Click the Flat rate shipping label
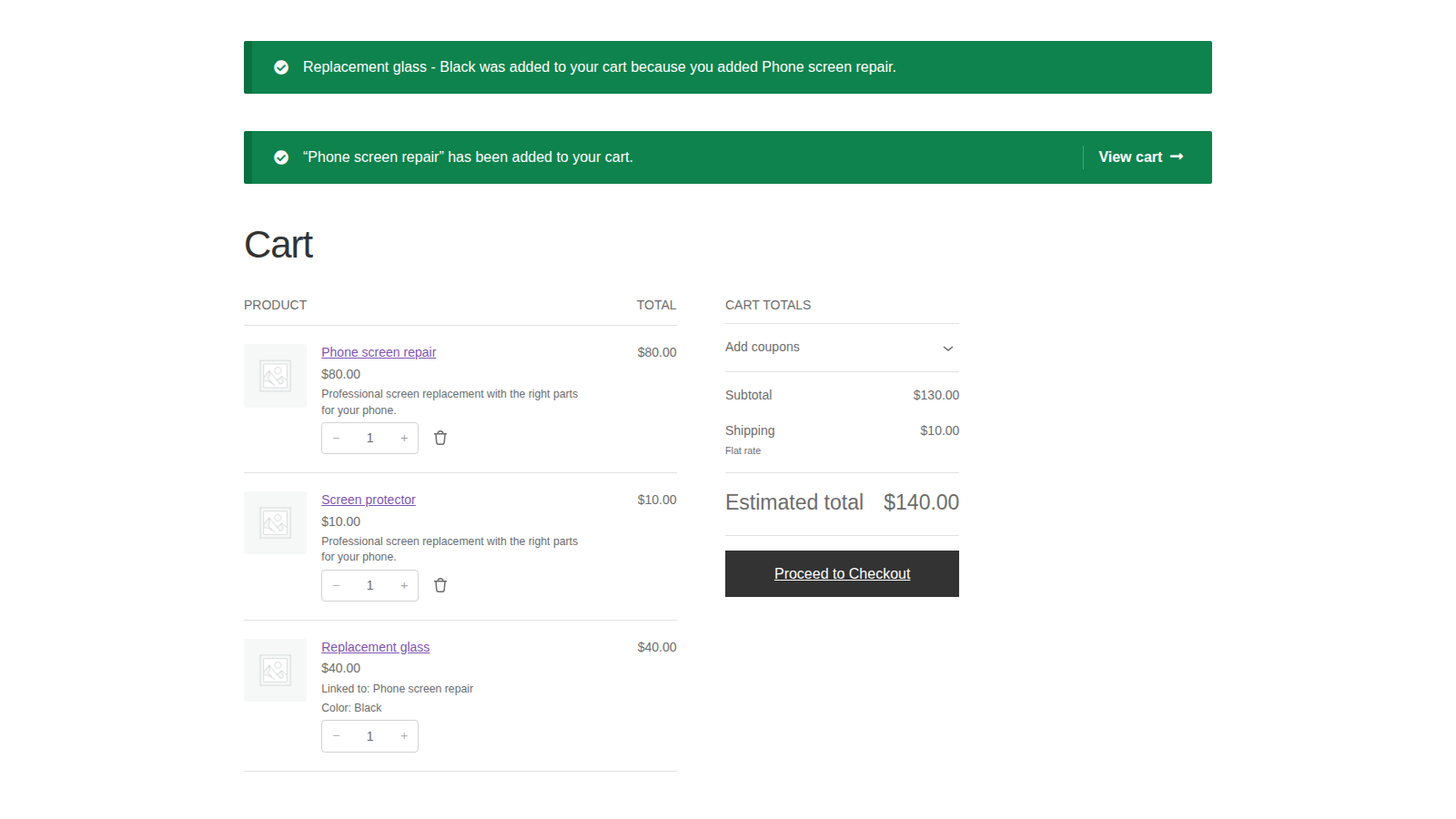Screen dimensions: 1456x819 [x=743, y=450]
